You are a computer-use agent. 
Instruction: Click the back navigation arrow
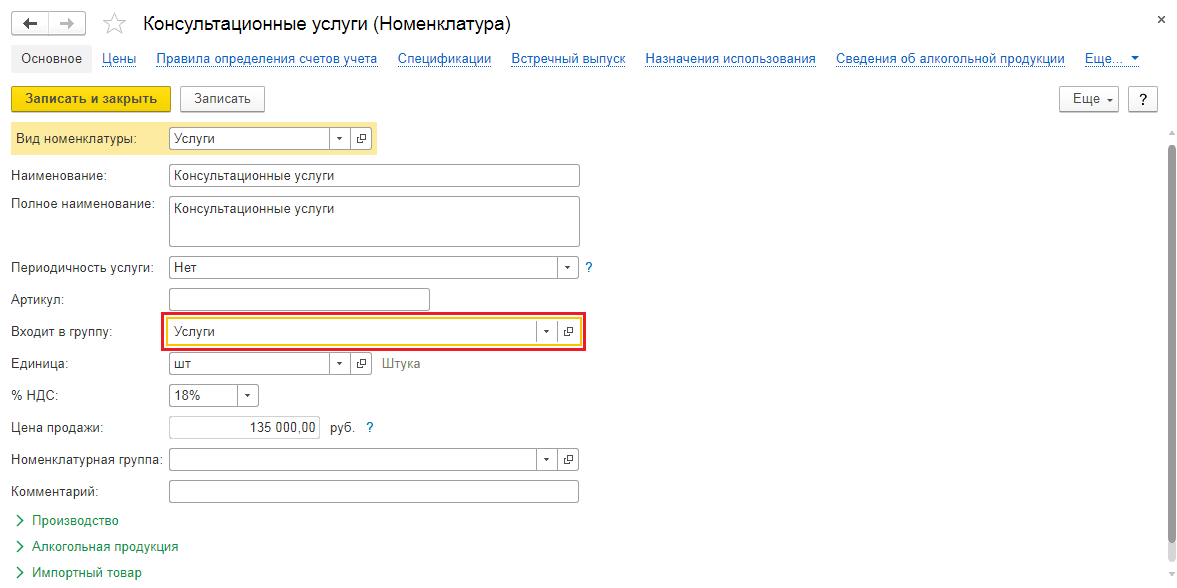point(30,23)
